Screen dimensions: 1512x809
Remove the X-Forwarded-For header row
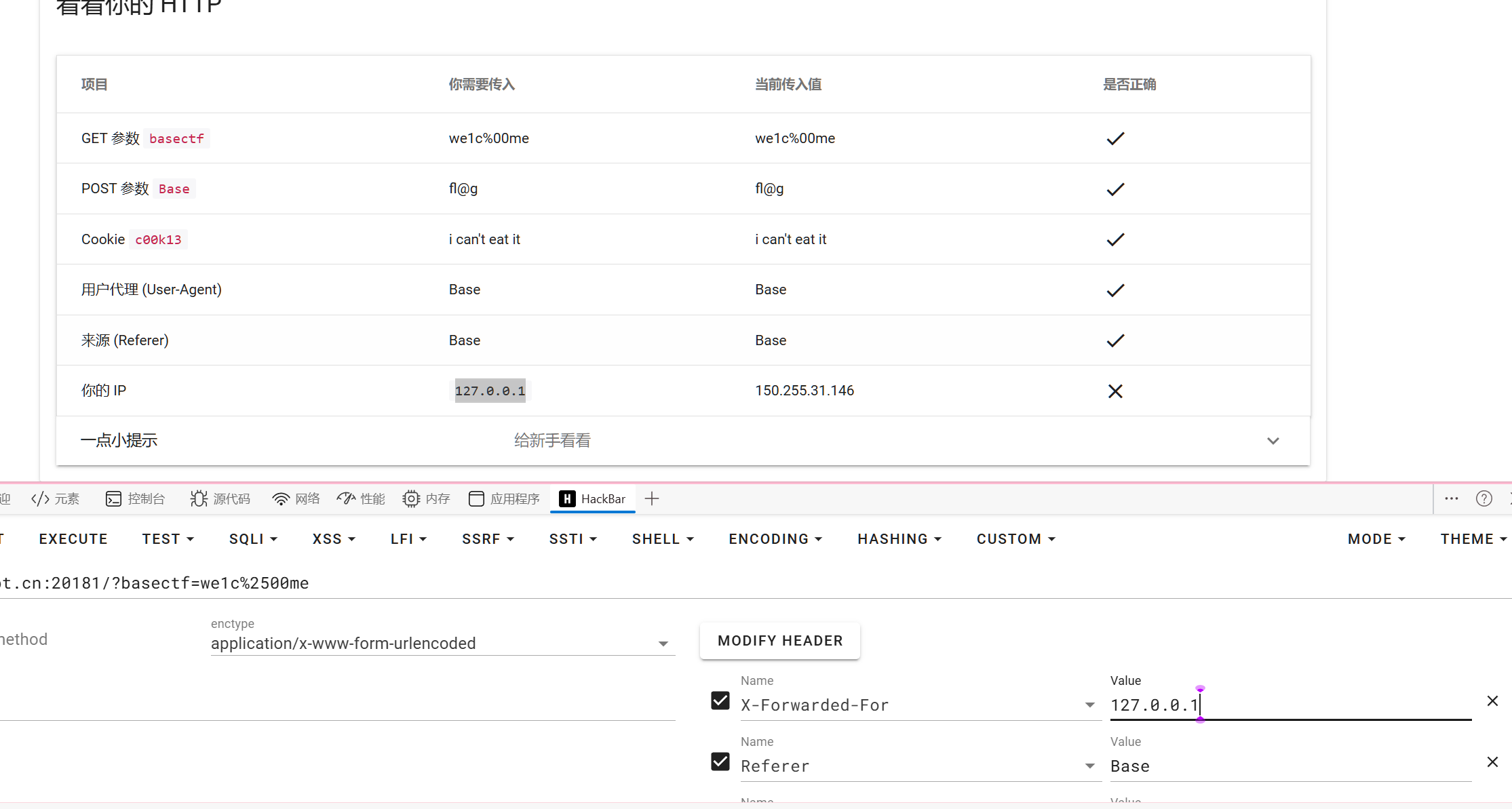point(1492,701)
